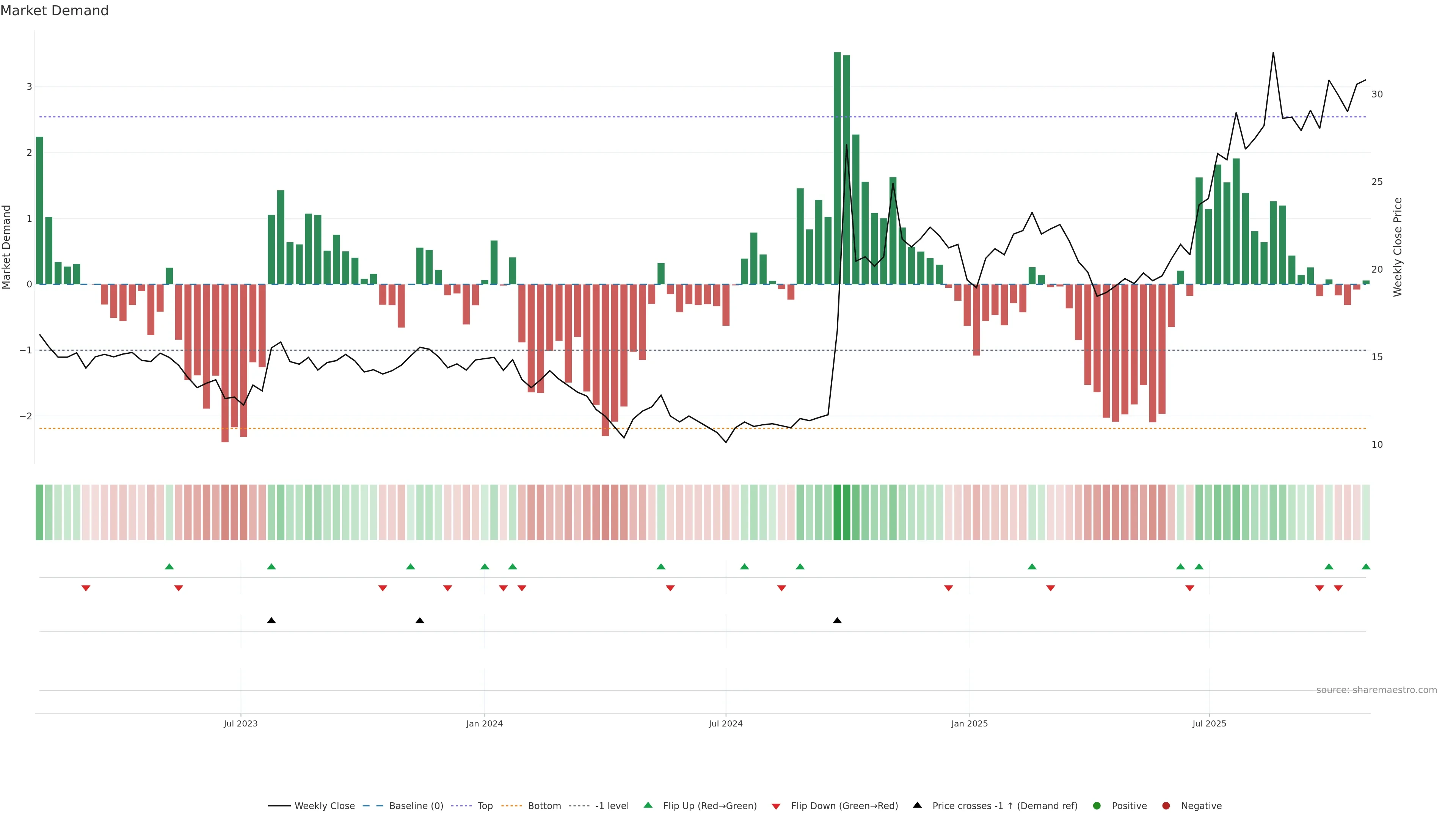Screen dimensions: 1456x819
Task: Click the tallest green demand bar
Action: click(837, 169)
